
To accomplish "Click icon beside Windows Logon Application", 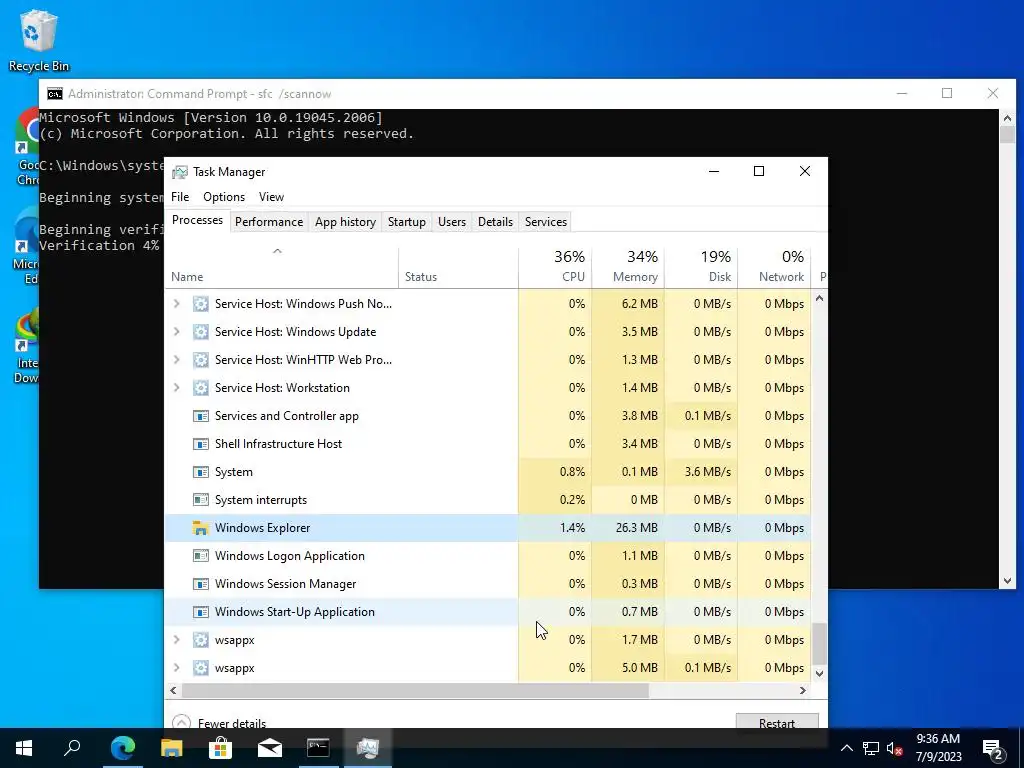I will [200, 556].
